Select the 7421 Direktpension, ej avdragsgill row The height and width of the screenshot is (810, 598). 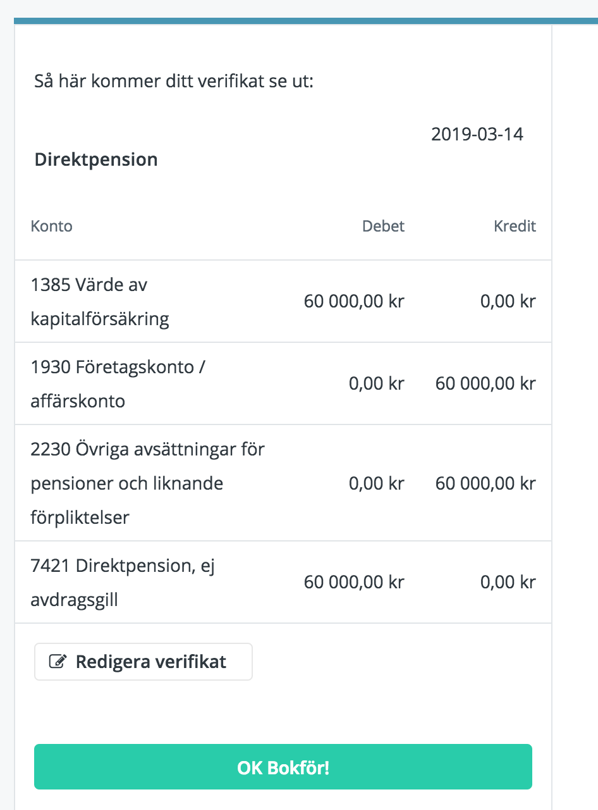[283, 582]
